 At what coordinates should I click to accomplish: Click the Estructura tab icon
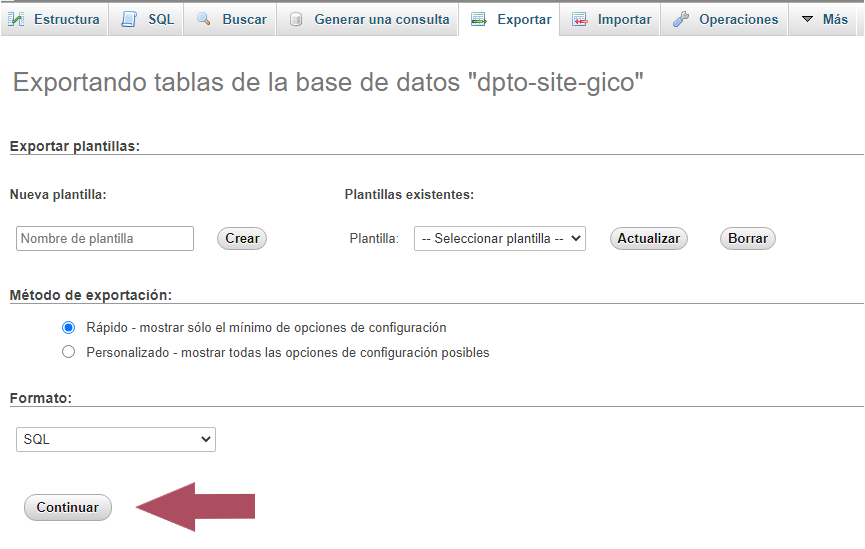tap(17, 19)
